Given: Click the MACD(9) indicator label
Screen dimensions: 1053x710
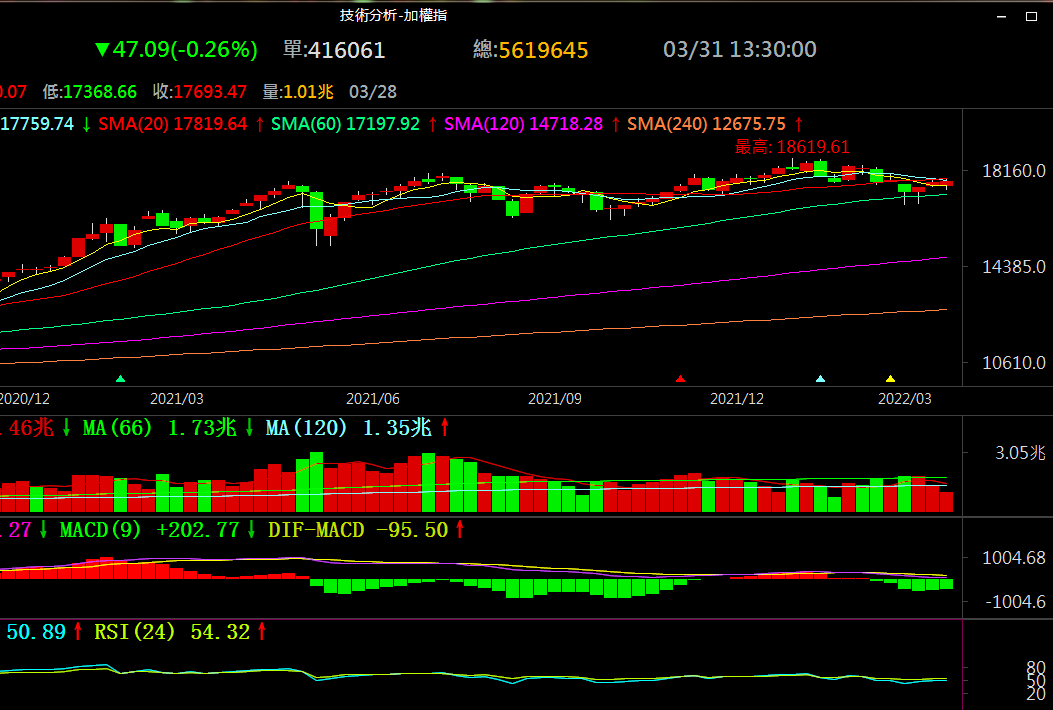Looking at the screenshot, I should click(100, 530).
